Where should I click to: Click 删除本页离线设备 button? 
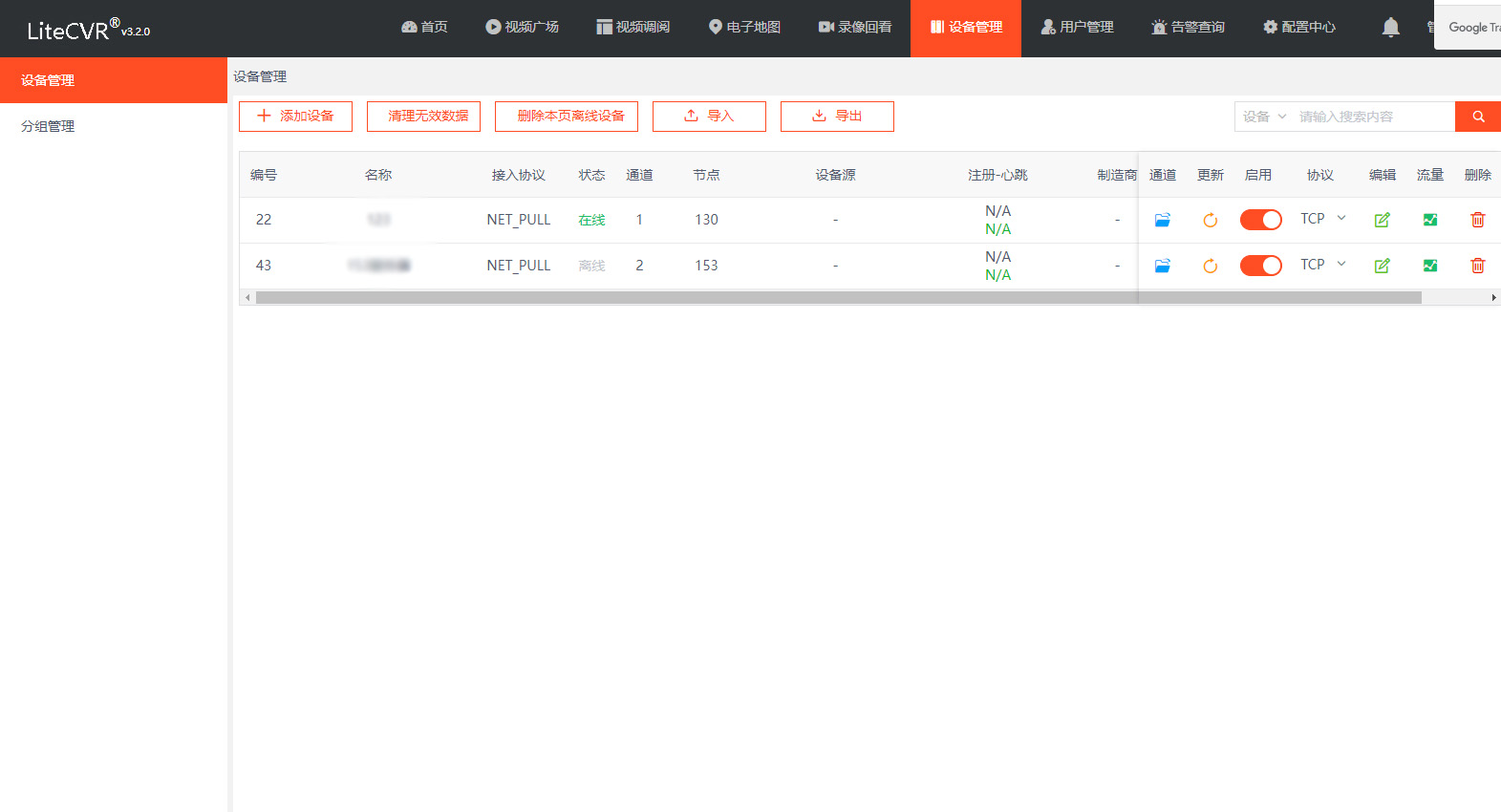click(567, 117)
